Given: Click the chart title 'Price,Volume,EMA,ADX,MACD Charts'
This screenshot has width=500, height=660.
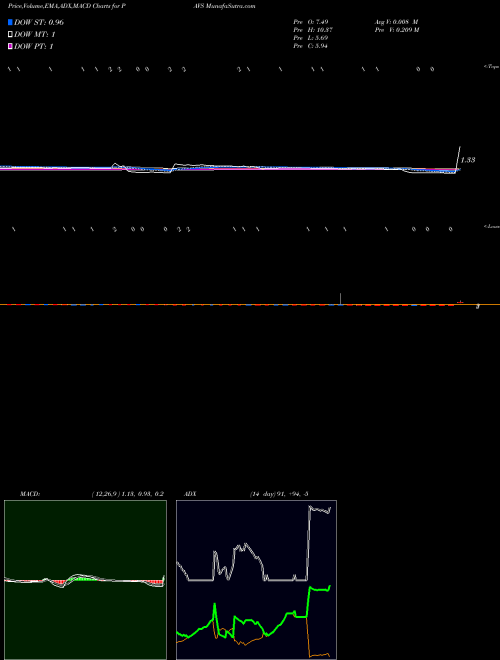Looking at the screenshot, I should click(x=60, y=6).
